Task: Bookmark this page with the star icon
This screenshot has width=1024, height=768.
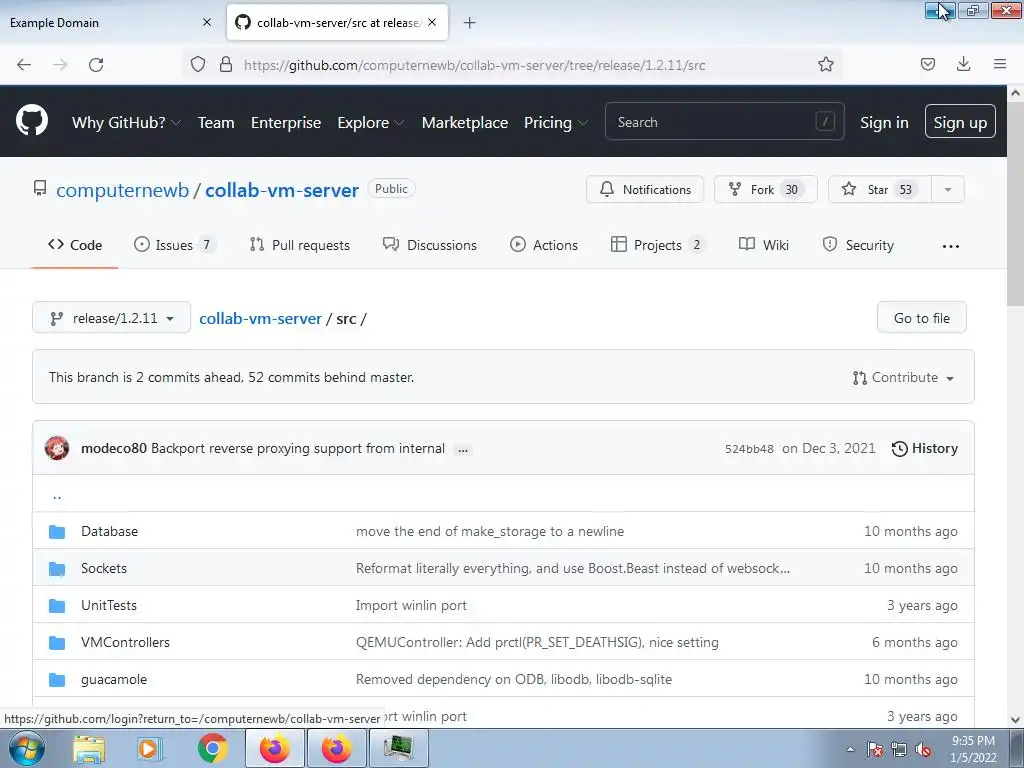Action: (825, 64)
